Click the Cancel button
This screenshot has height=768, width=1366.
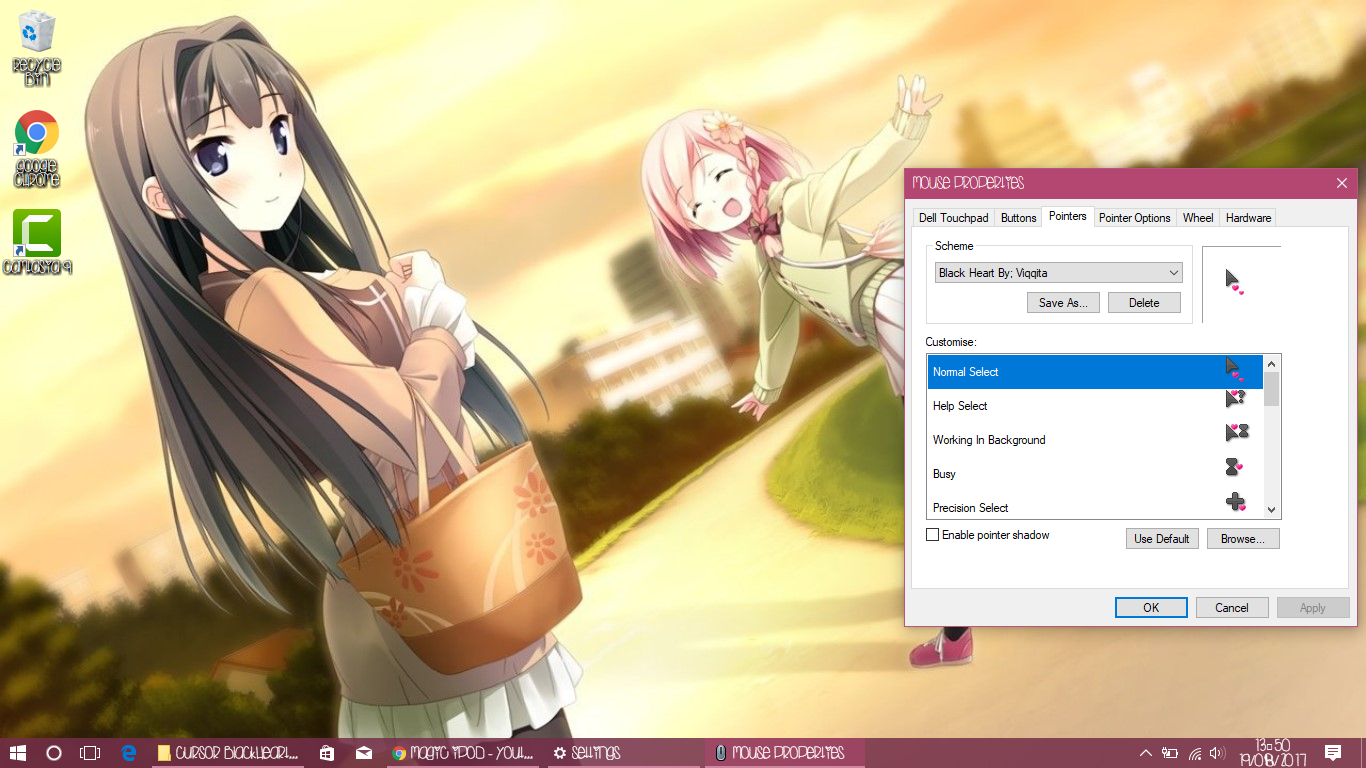tap(1232, 608)
